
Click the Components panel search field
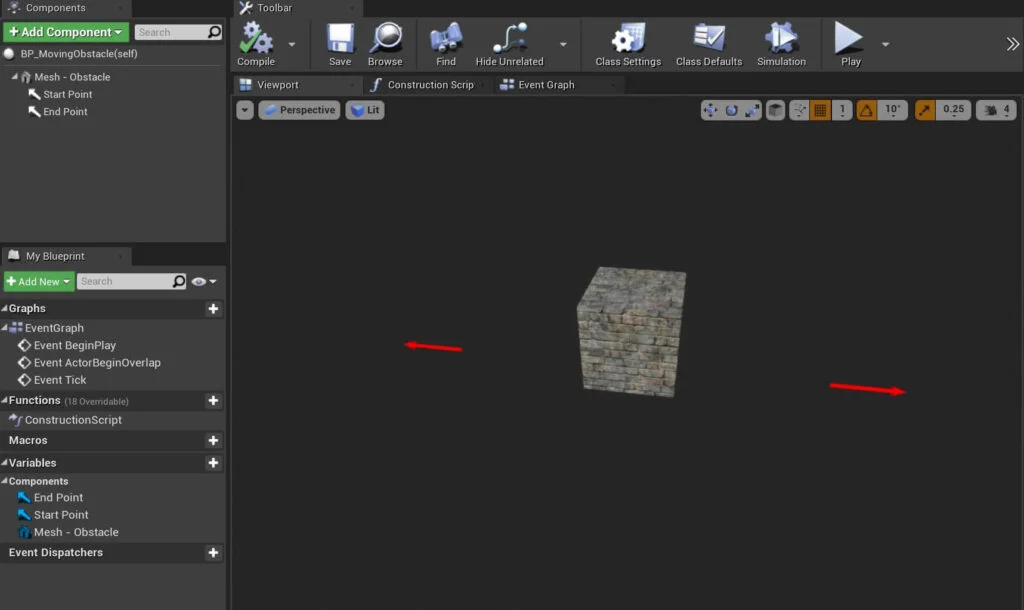(x=170, y=32)
